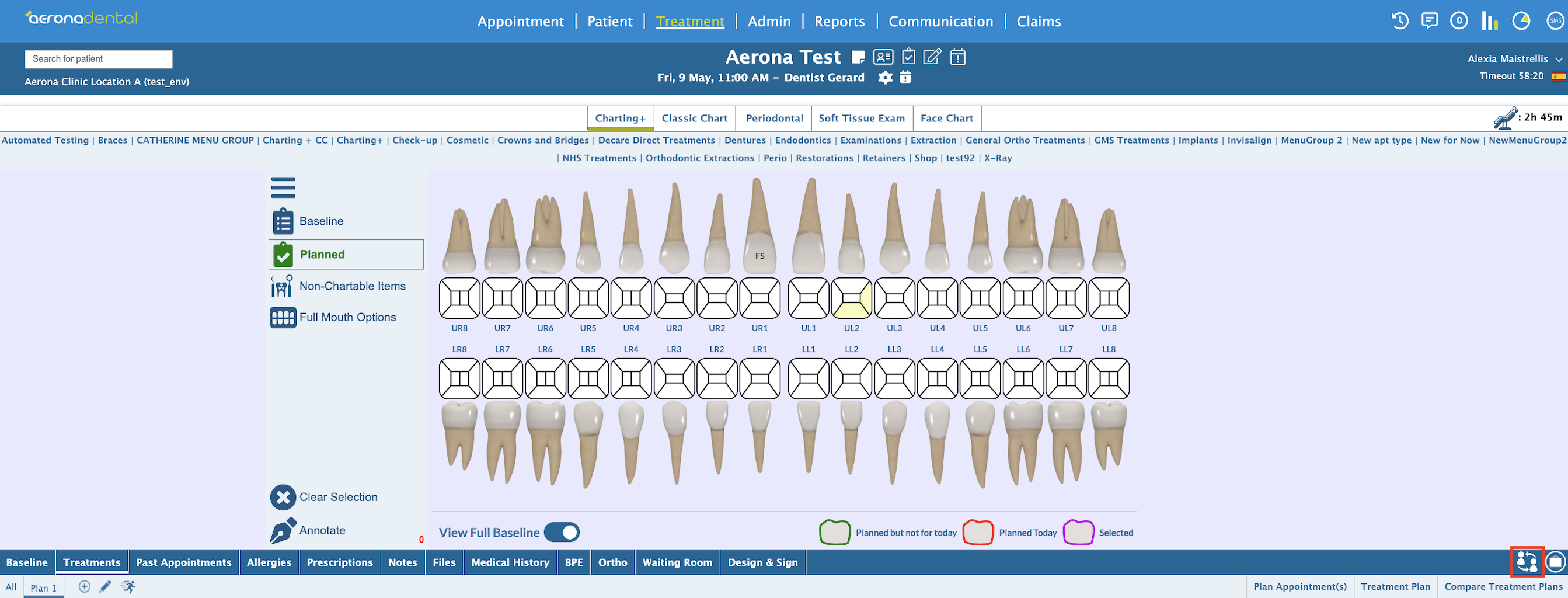Click the patient swap icon in bottom bar

(x=1527, y=561)
